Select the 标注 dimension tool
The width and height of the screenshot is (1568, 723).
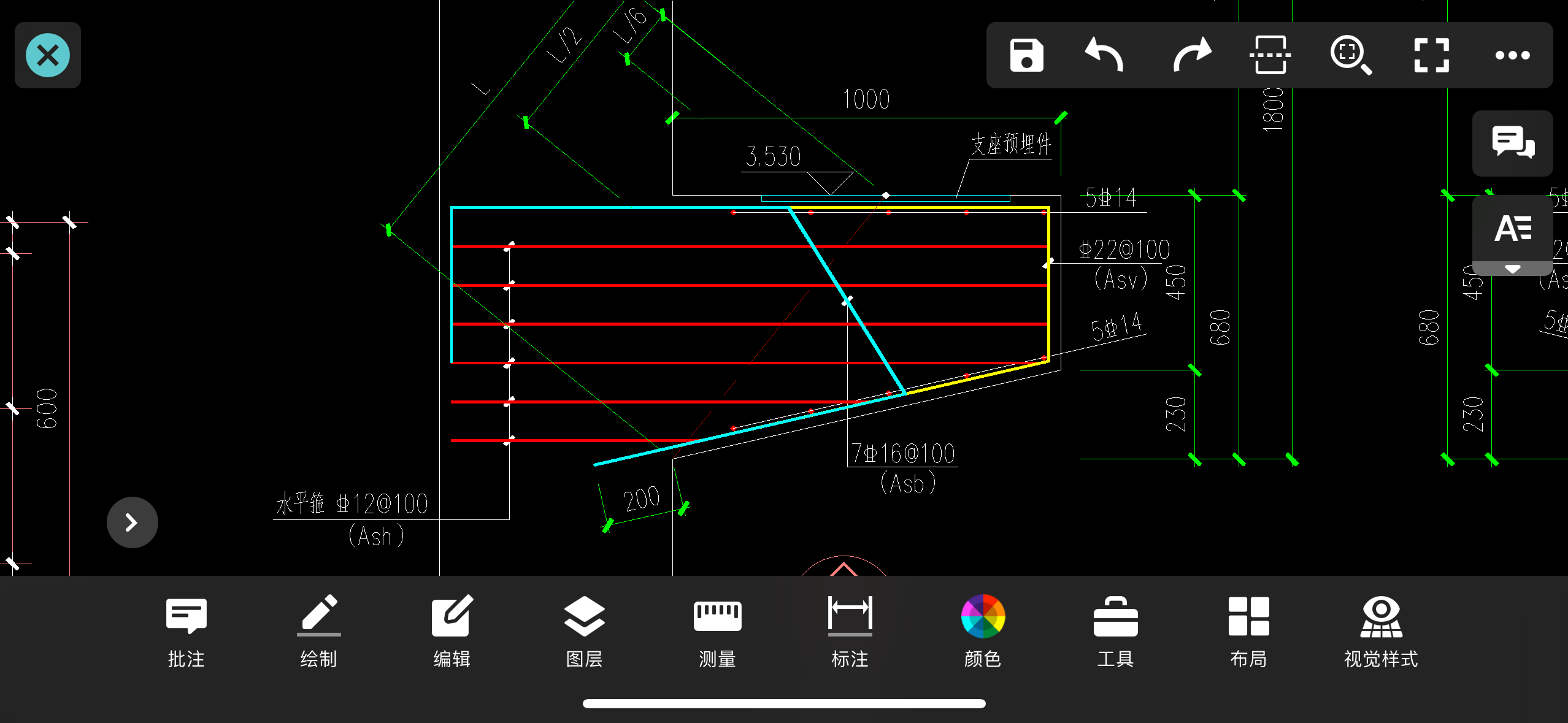tap(850, 632)
